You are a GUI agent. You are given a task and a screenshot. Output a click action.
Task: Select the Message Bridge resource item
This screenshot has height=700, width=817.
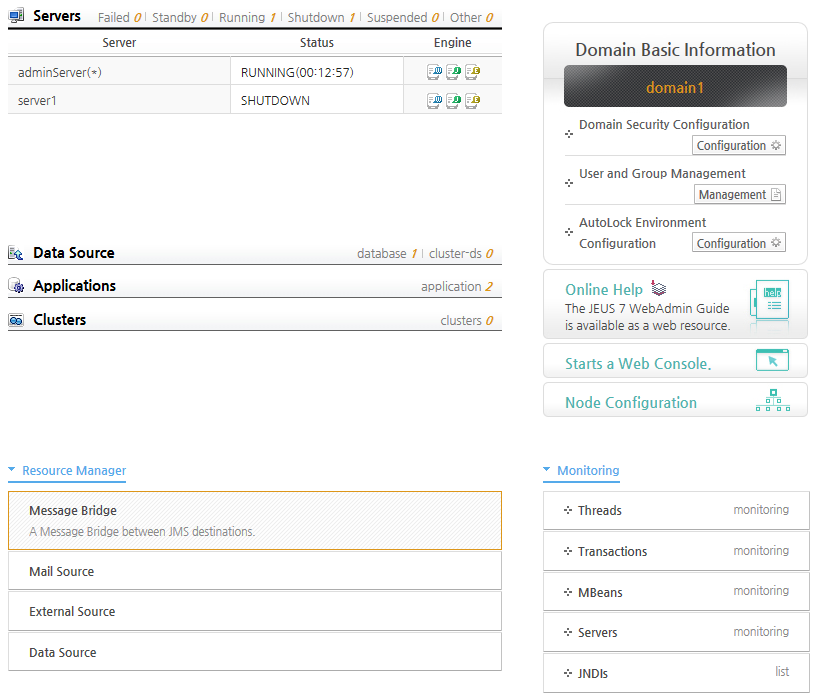coord(255,520)
